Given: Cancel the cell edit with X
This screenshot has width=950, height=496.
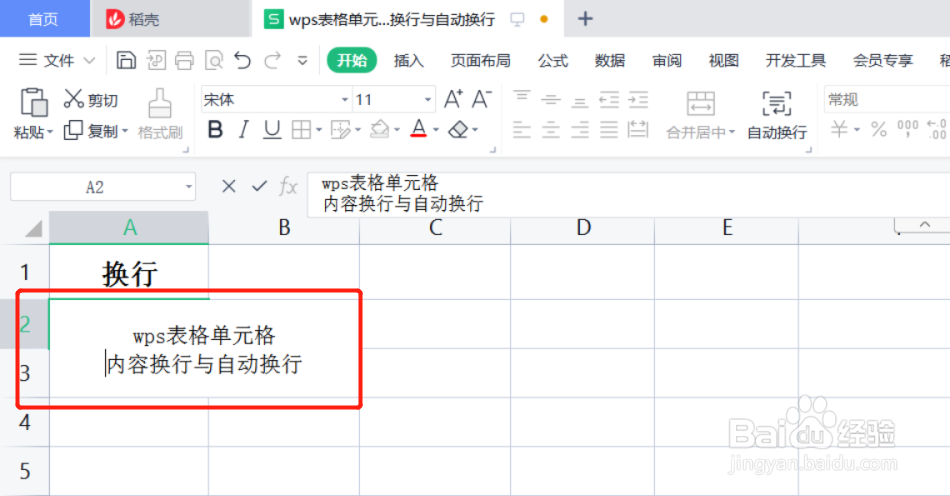Looking at the screenshot, I should click(x=228, y=186).
